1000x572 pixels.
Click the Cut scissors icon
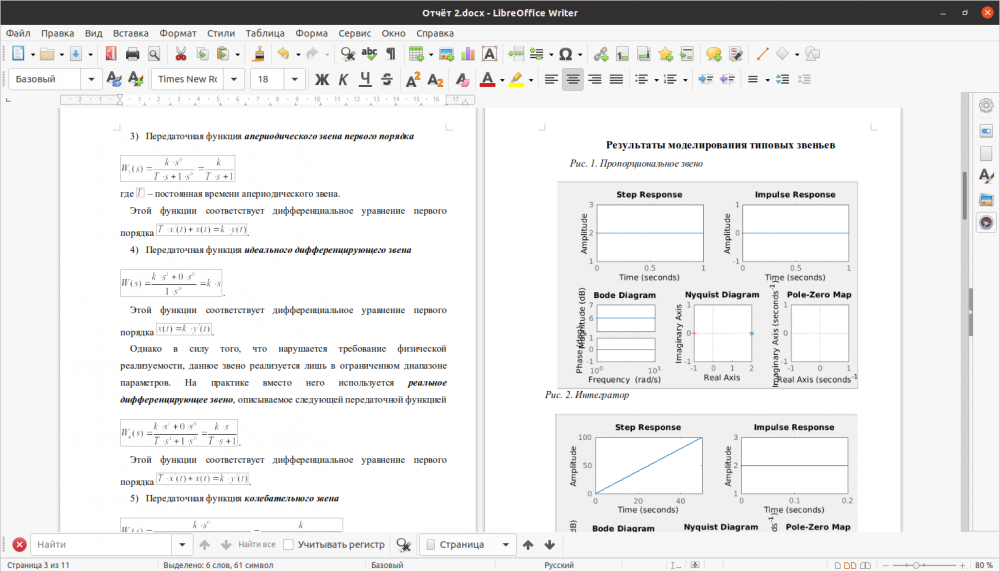(x=181, y=54)
